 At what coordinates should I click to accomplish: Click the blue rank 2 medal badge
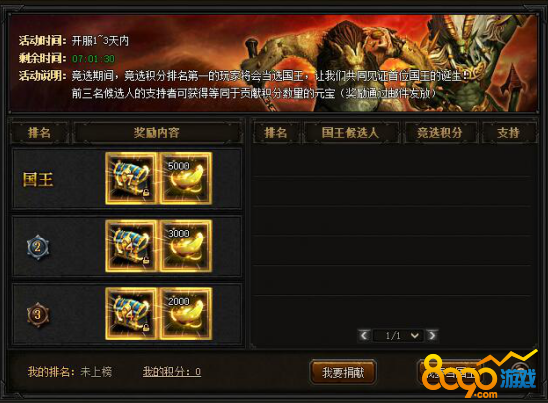(x=38, y=247)
